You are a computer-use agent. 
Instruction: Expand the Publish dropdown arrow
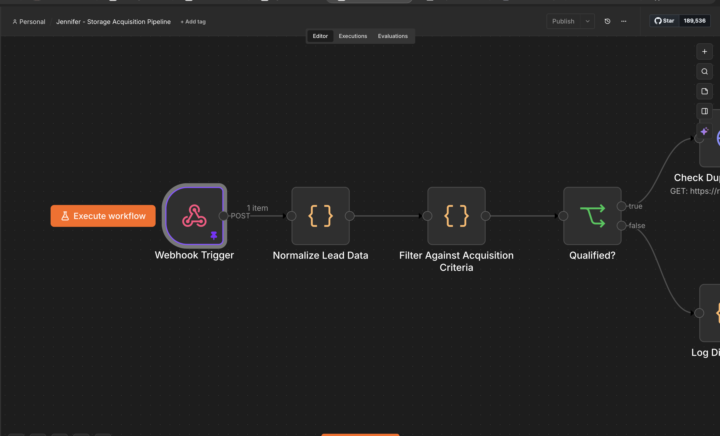coord(587,21)
